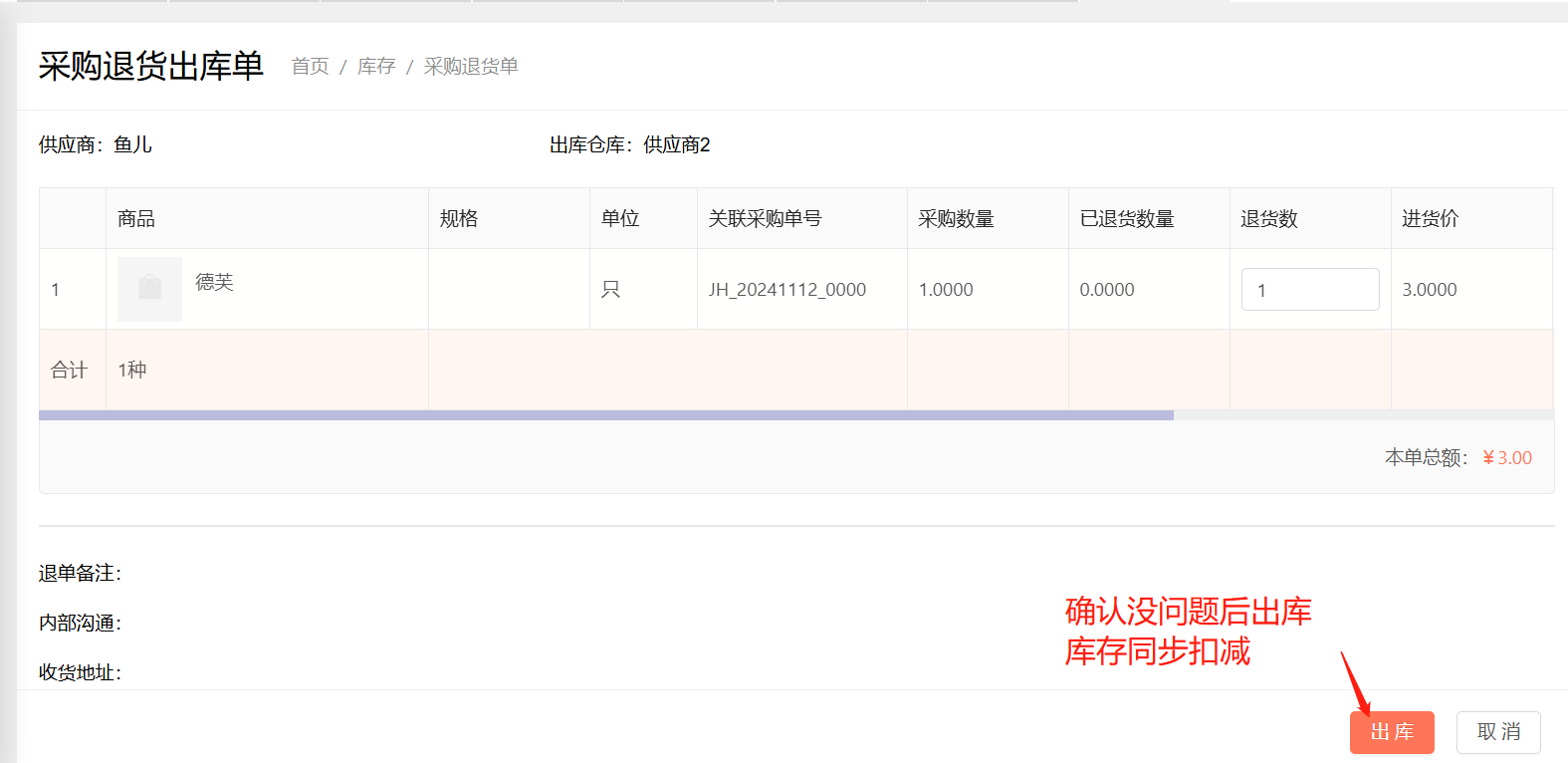This screenshot has height=763, width=1568.
Task: Click the 德芙 product placeholder image
Action: pos(149,289)
